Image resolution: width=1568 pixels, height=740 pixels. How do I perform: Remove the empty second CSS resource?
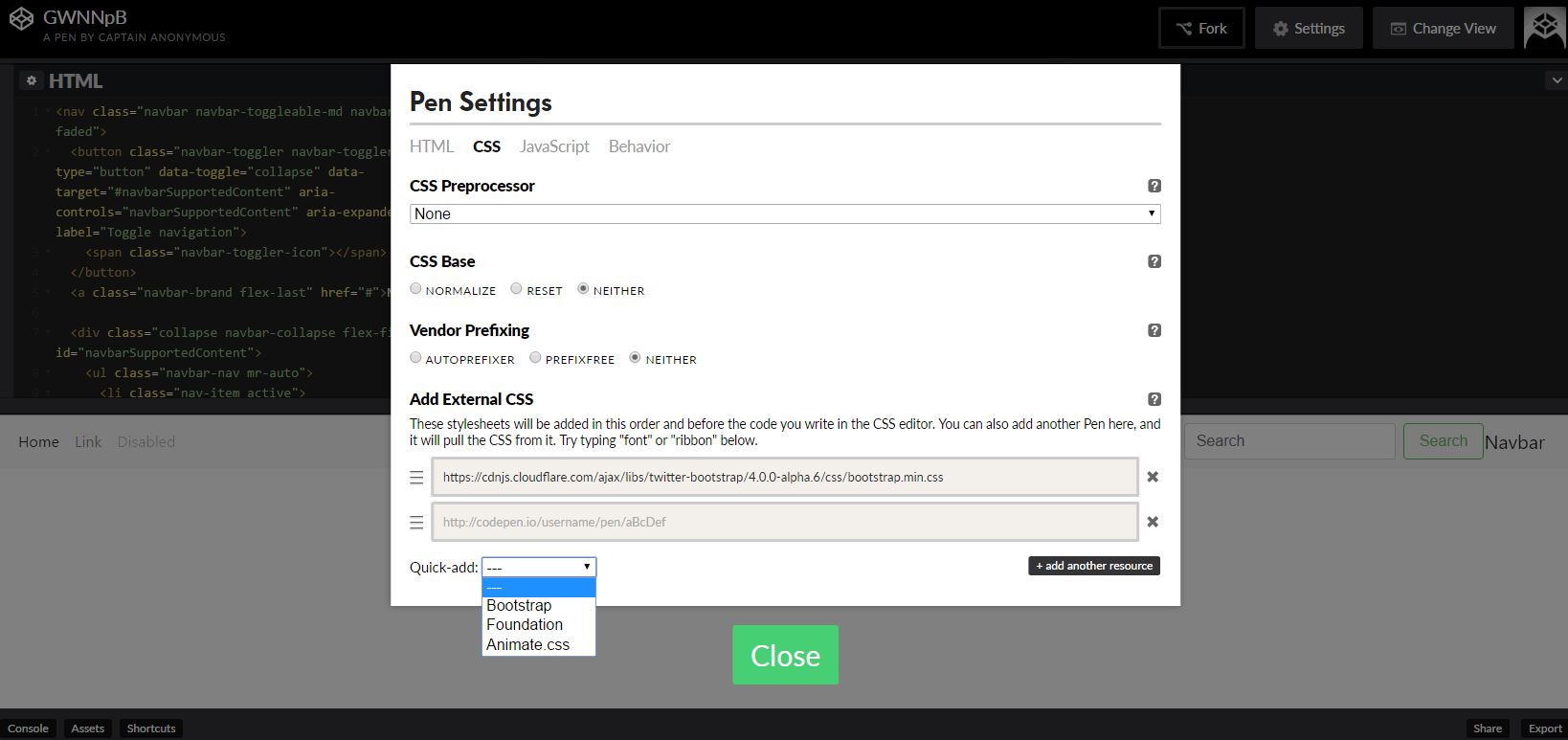(x=1153, y=522)
